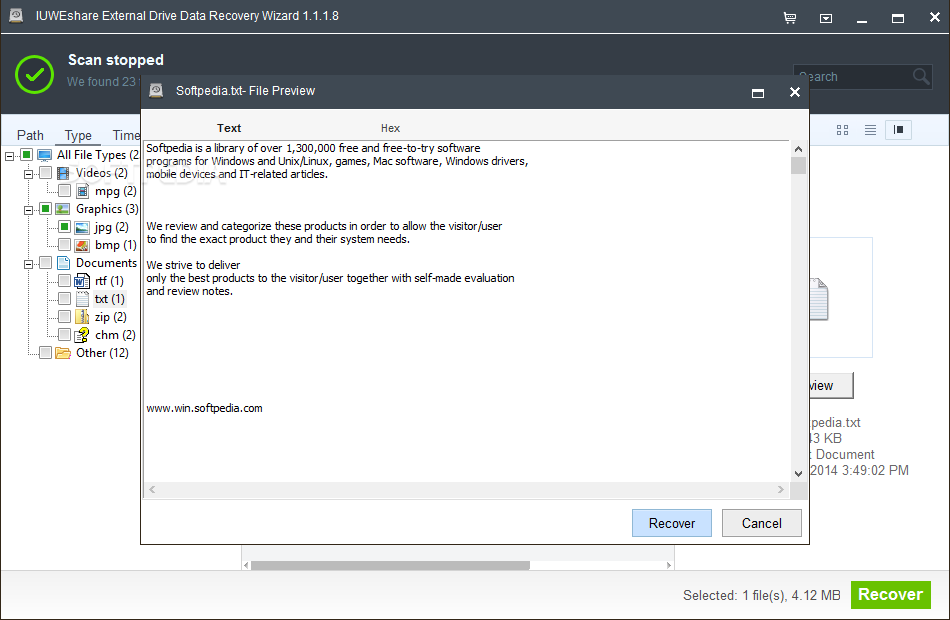This screenshot has width=950, height=620.
Task: Click the green Recover button
Action: coord(891,595)
